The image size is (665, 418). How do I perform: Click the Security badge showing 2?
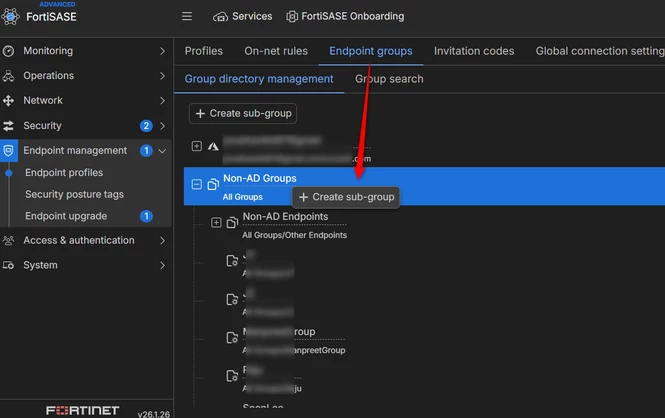pyautogui.click(x=146, y=126)
